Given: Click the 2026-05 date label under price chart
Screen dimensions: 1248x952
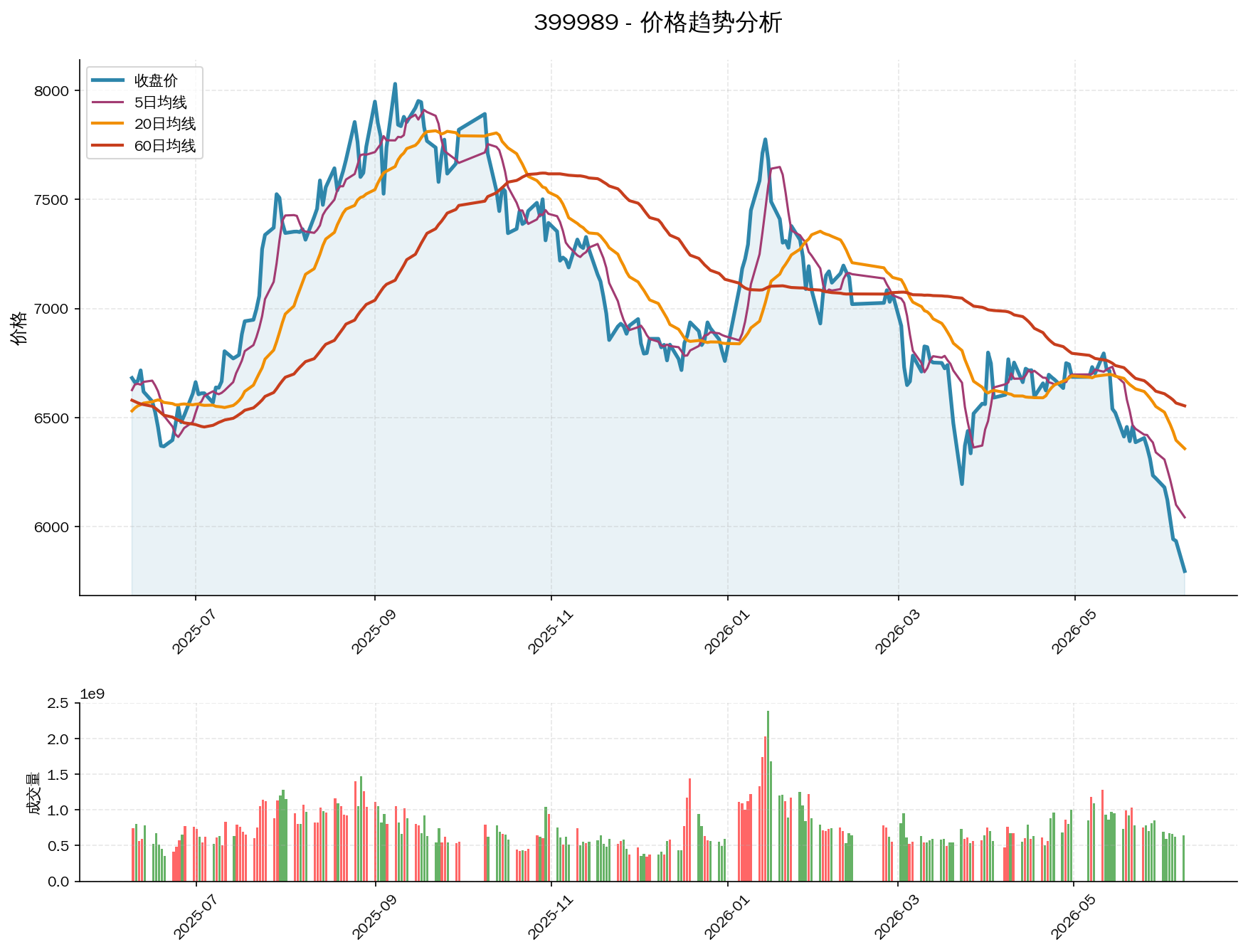Looking at the screenshot, I should tap(1073, 633).
